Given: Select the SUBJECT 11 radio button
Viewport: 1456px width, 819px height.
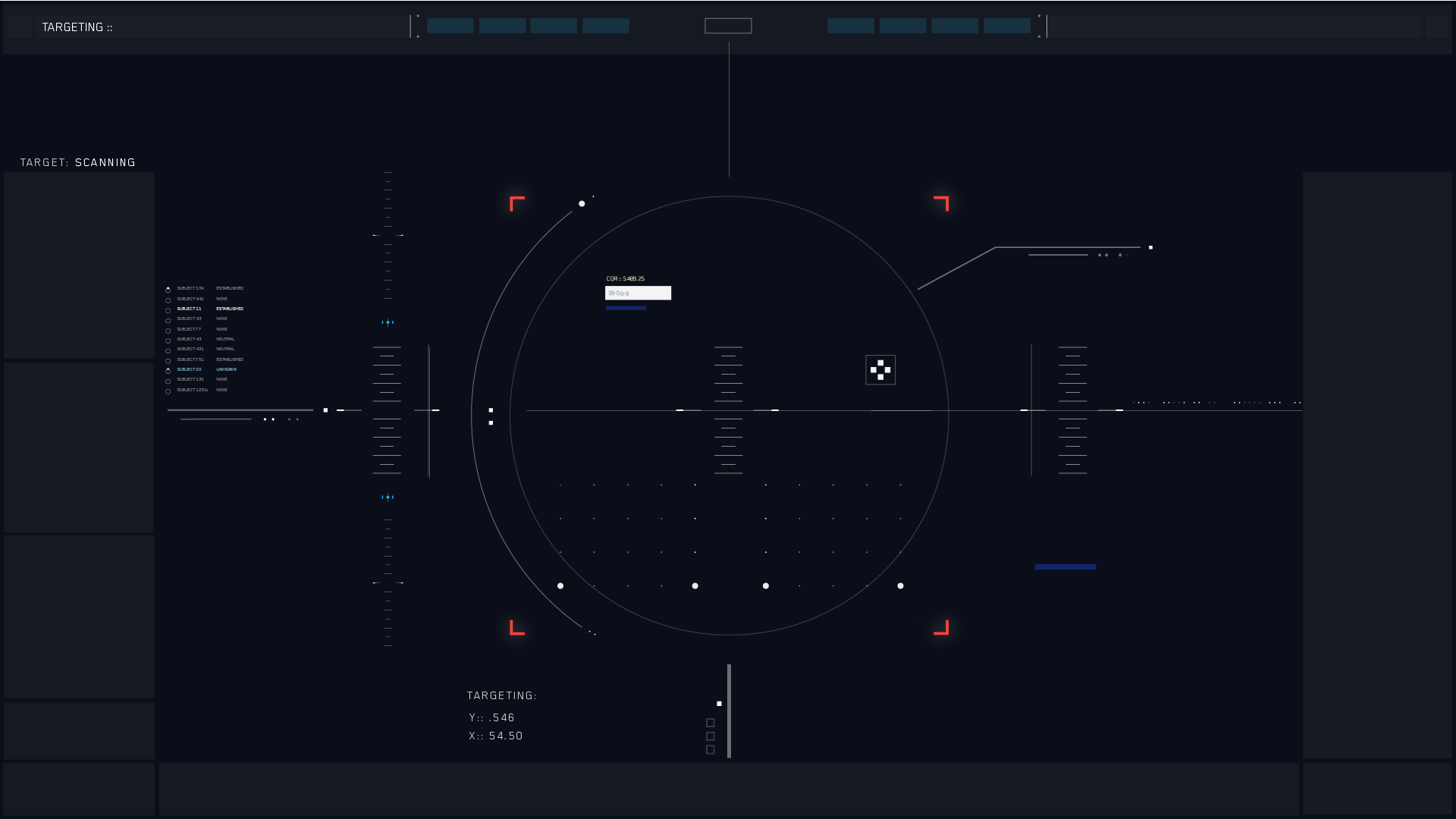Looking at the screenshot, I should point(168,310).
